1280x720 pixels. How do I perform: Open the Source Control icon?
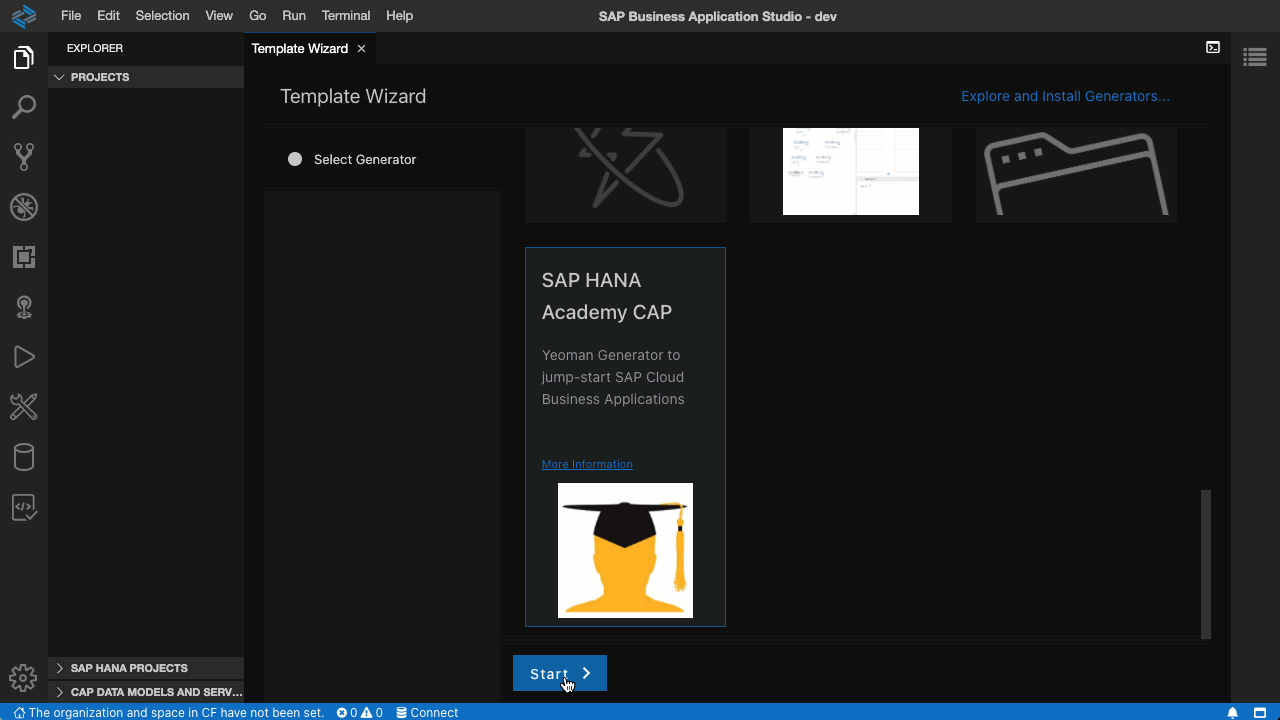24,156
